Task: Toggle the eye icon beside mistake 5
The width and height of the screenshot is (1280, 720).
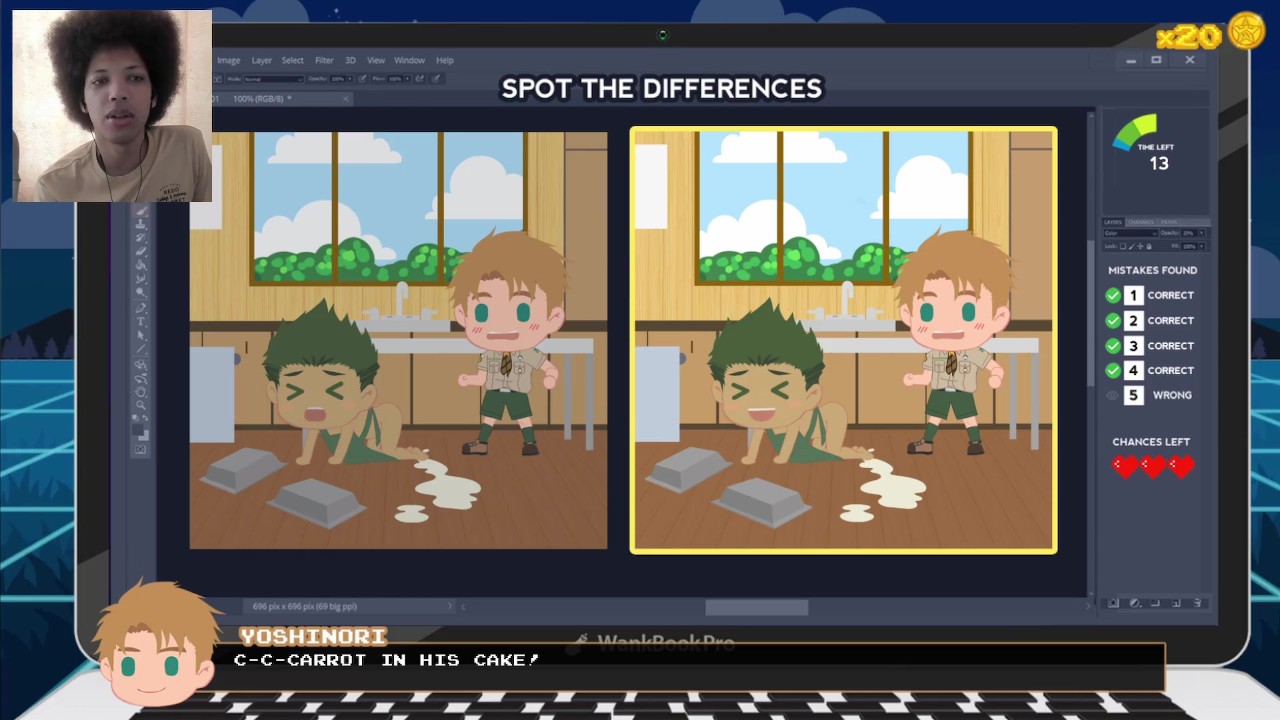Action: pyautogui.click(x=1113, y=395)
